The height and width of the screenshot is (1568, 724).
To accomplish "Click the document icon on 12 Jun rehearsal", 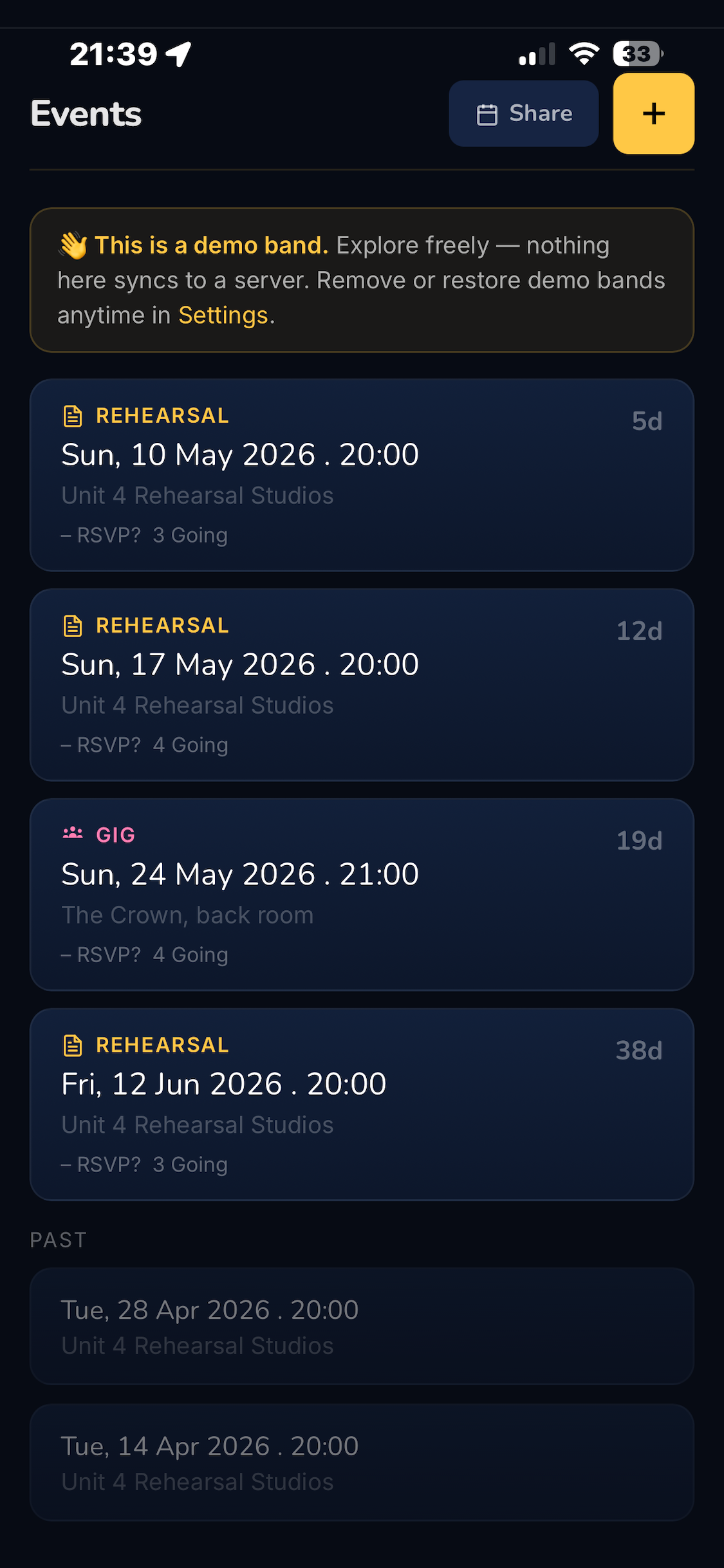I will pos(73,1045).
